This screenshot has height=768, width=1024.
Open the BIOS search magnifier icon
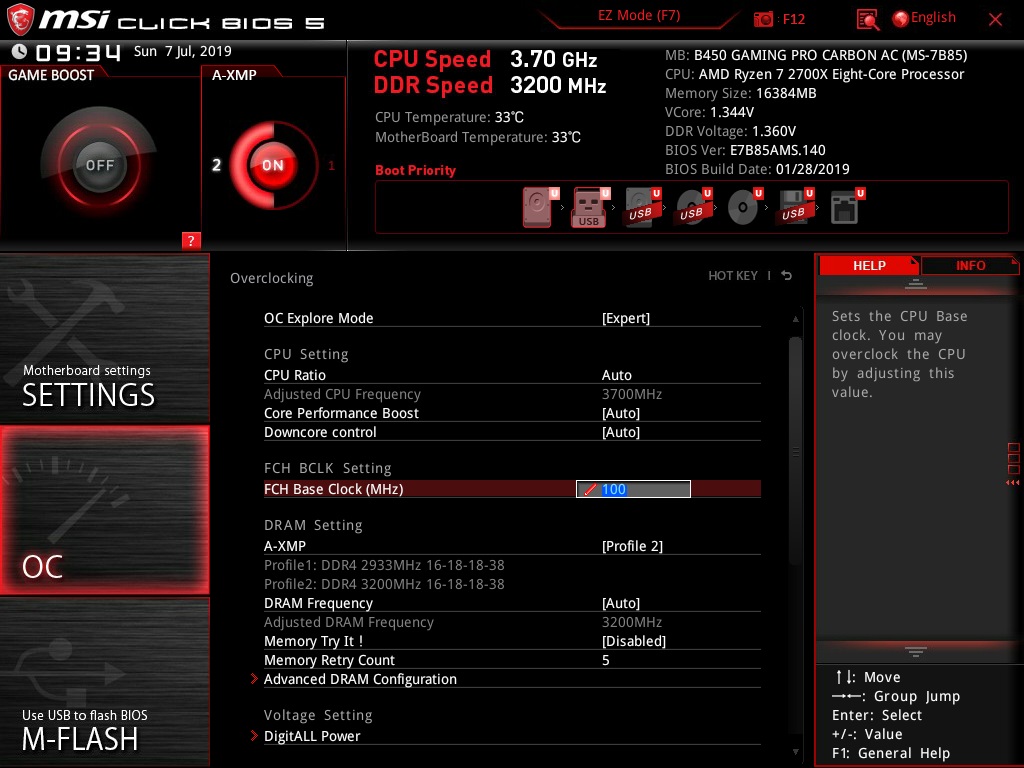point(867,20)
